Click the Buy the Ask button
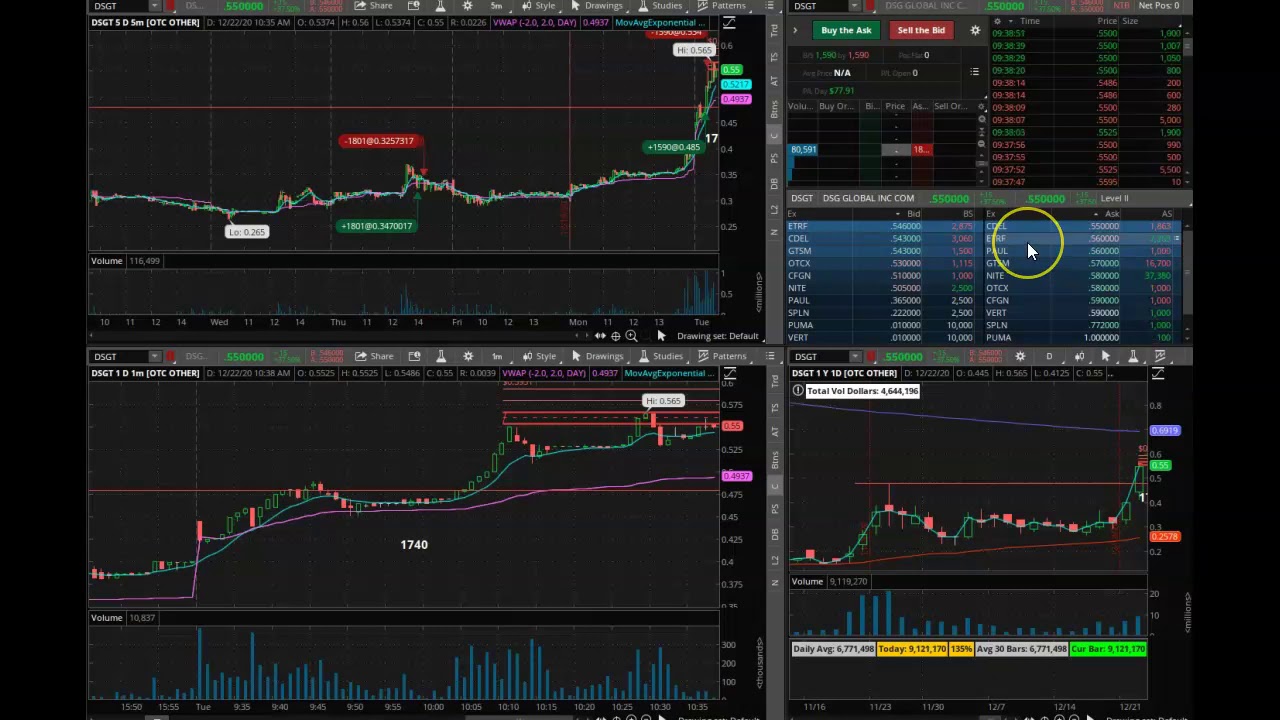 tap(846, 30)
